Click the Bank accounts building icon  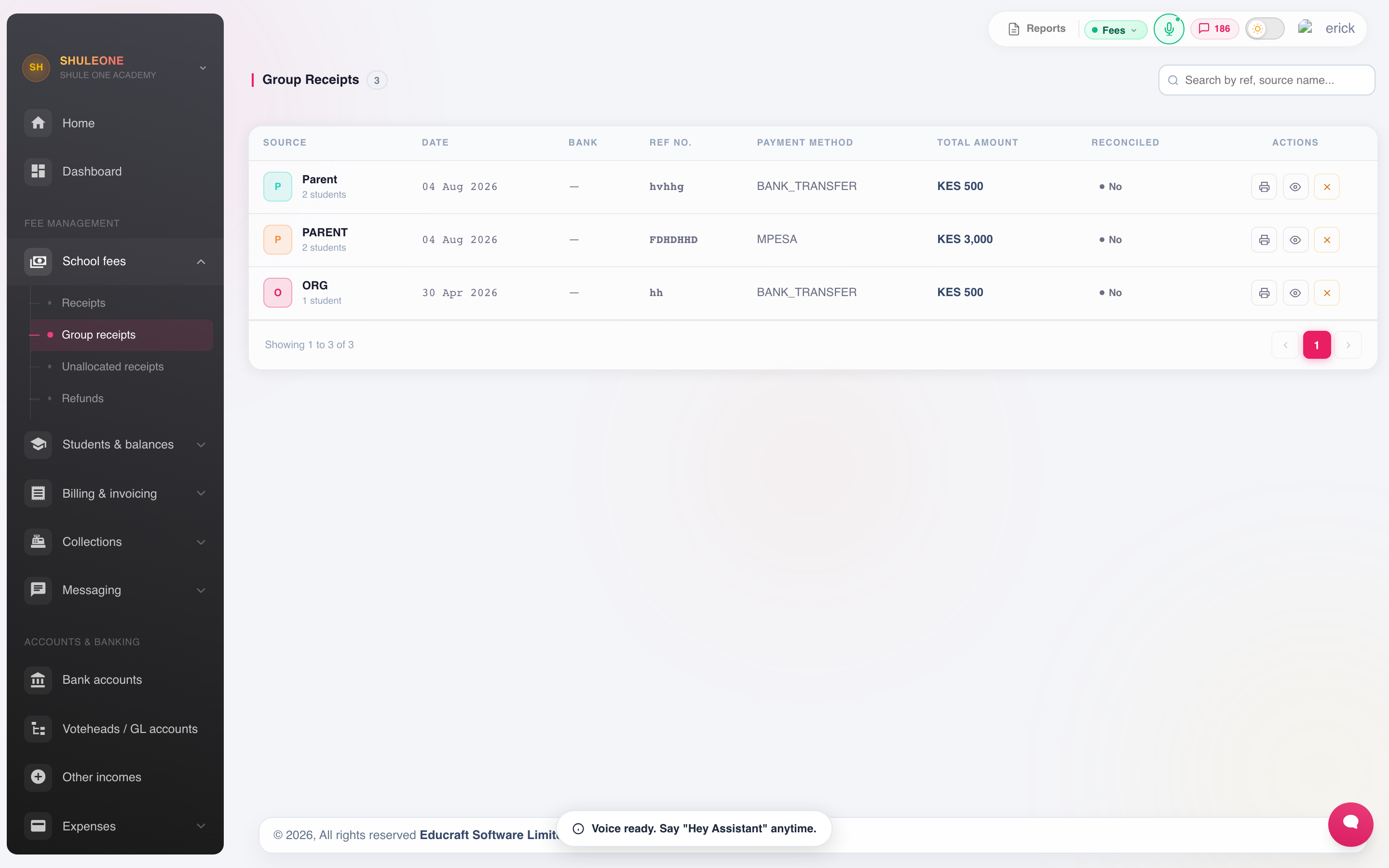click(38, 680)
